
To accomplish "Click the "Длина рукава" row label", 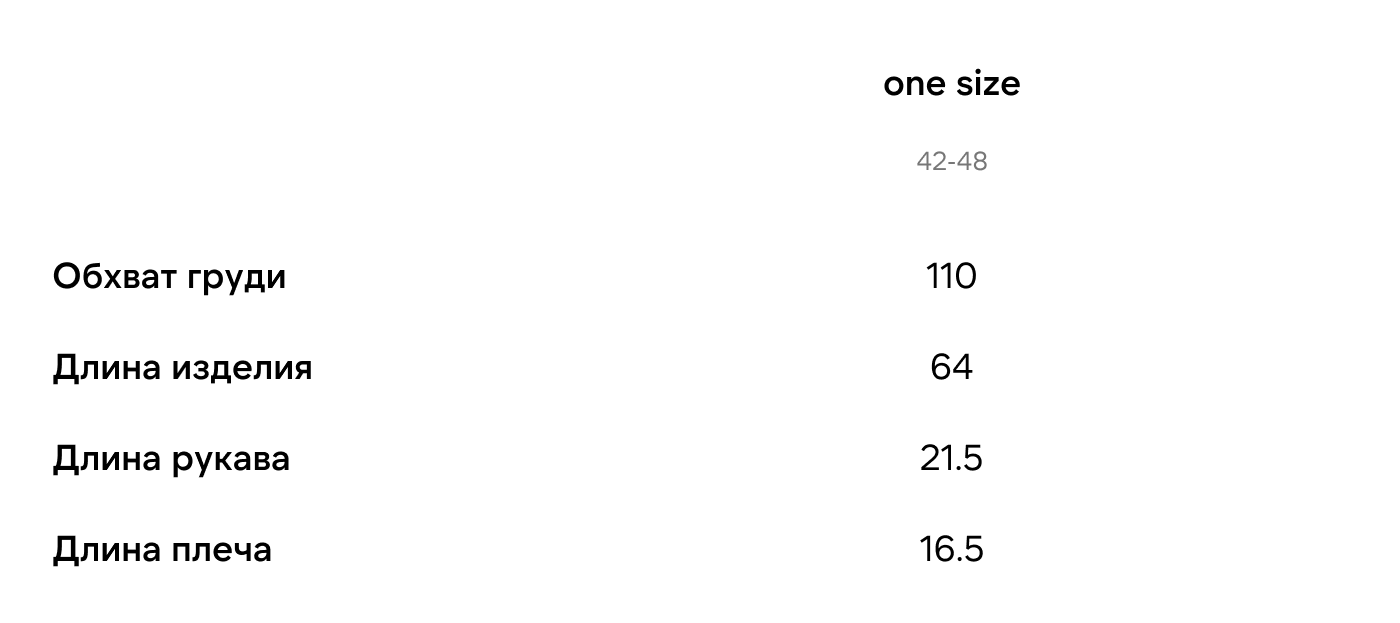I will 171,459.
